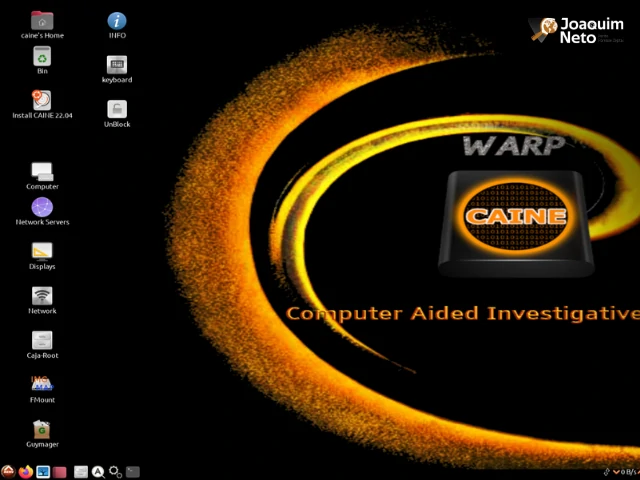Launch Firefox from the taskbar

[26, 472]
